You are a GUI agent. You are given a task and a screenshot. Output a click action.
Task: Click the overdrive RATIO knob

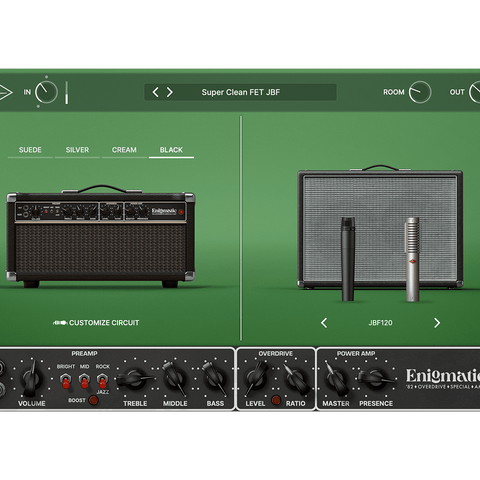[296, 379]
